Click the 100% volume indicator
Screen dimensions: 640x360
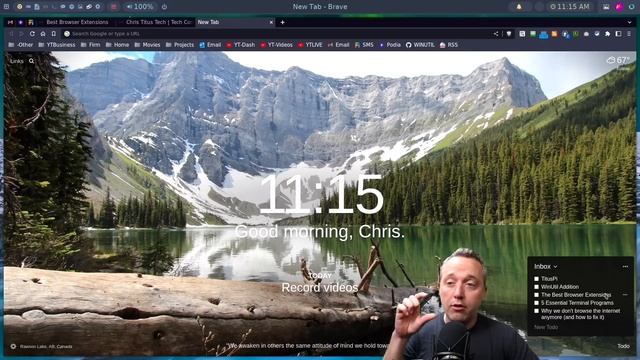[140, 7]
